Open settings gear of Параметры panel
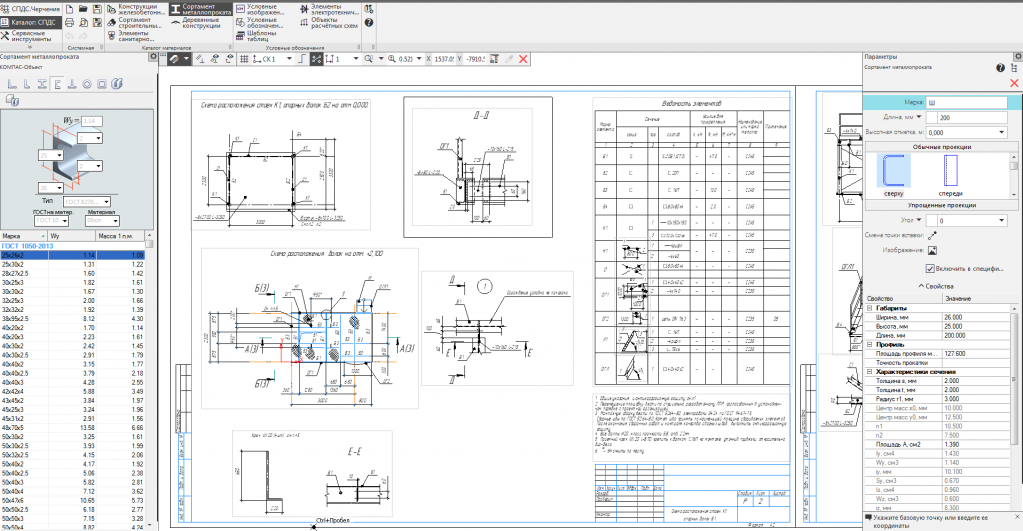 [x=1018, y=57]
